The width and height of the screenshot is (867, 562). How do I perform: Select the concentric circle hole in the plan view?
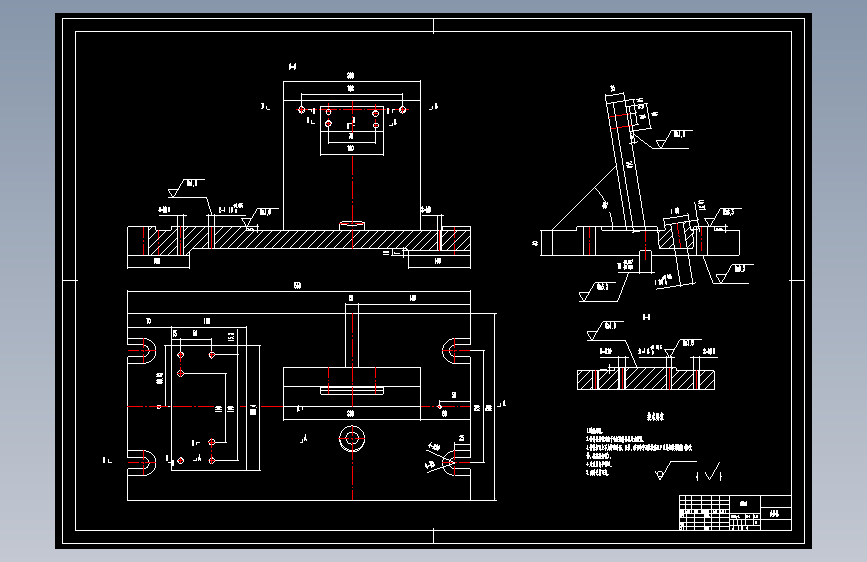point(352,439)
